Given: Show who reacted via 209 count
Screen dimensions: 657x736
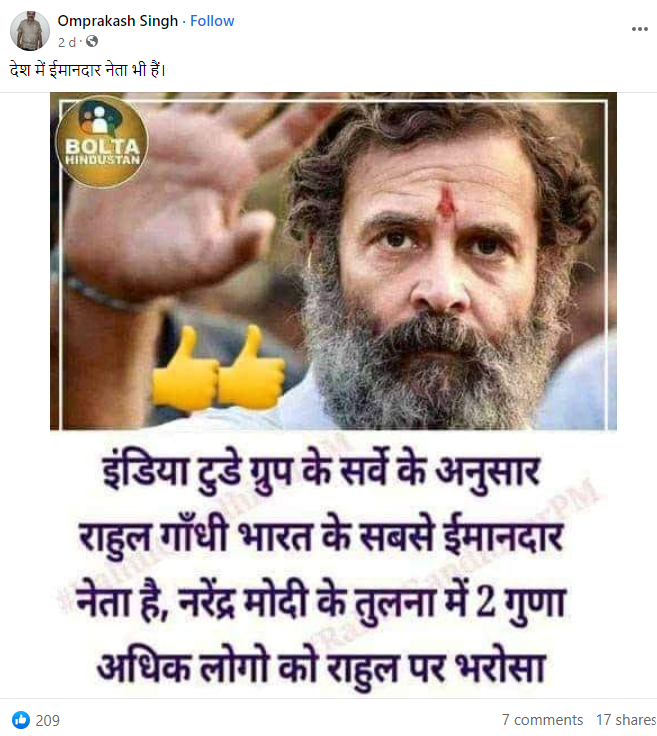Looking at the screenshot, I should [47, 720].
